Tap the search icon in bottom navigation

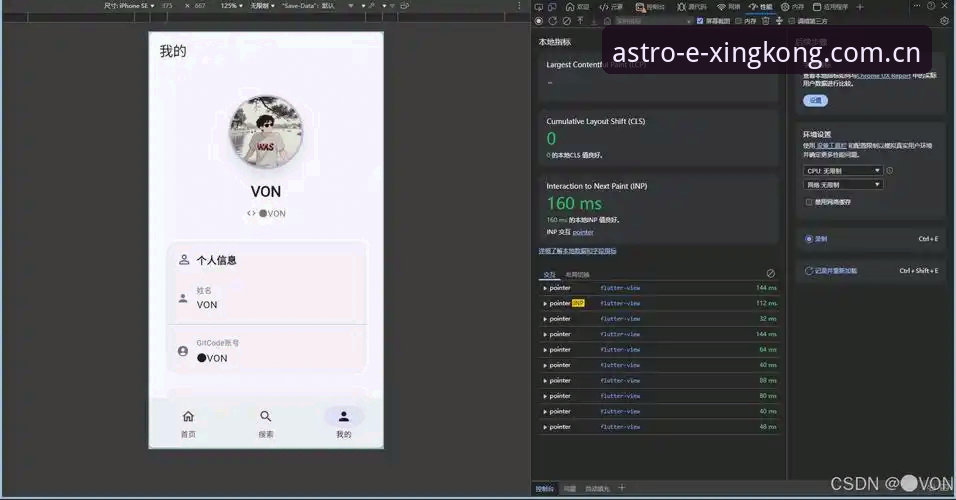click(266, 416)
